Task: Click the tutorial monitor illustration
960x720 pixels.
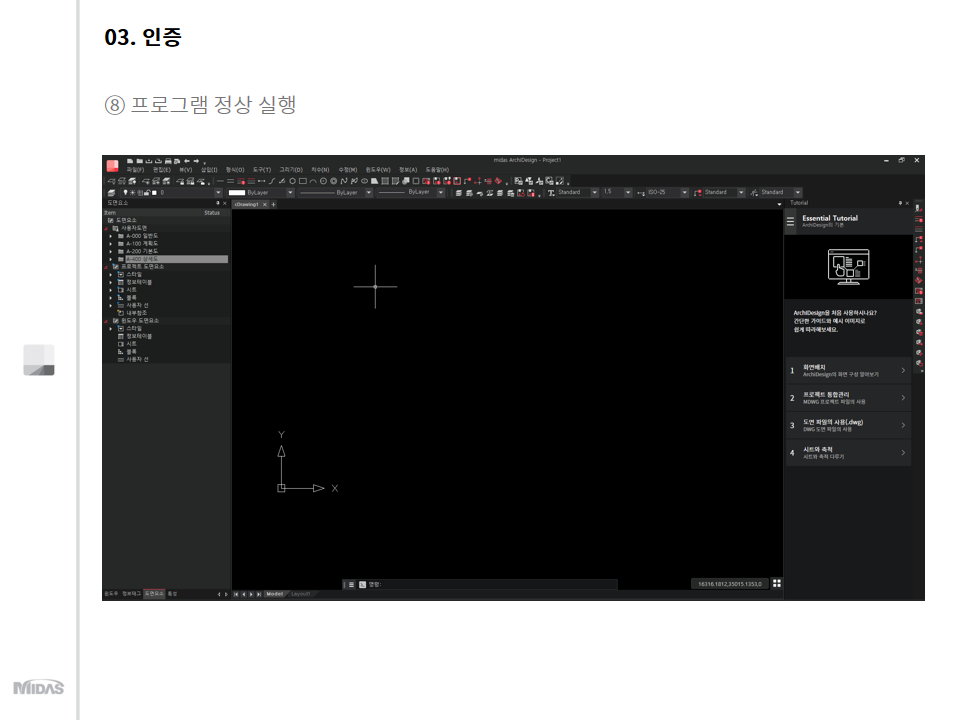Action: tap(848, 266)
